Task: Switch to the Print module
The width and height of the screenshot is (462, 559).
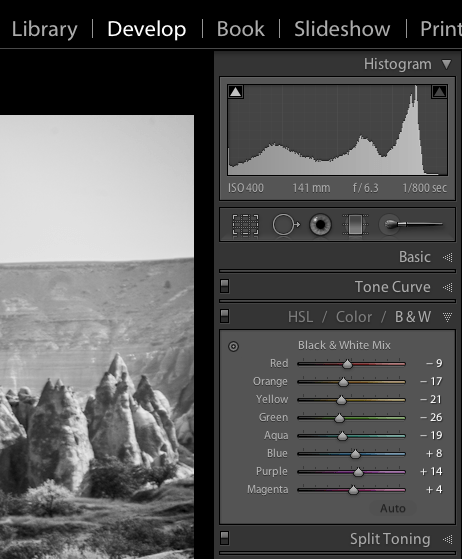Action: point(441,29)
